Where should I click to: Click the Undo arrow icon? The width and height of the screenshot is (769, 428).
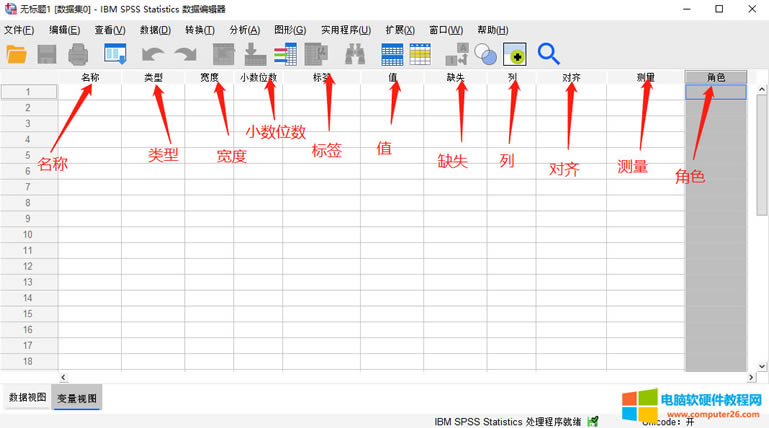153,54
